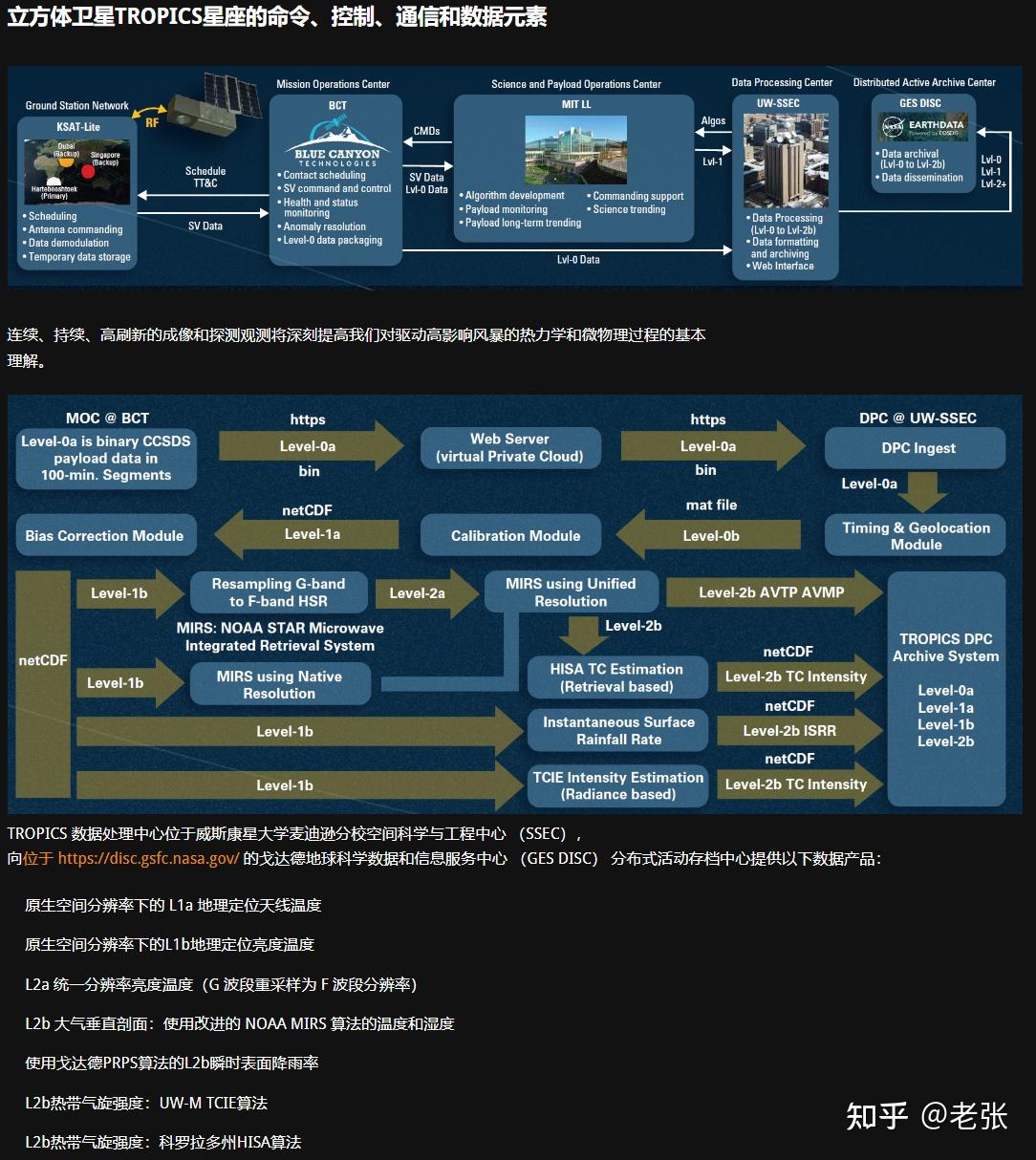Click the MIT LL building photo

pos(574,149)
